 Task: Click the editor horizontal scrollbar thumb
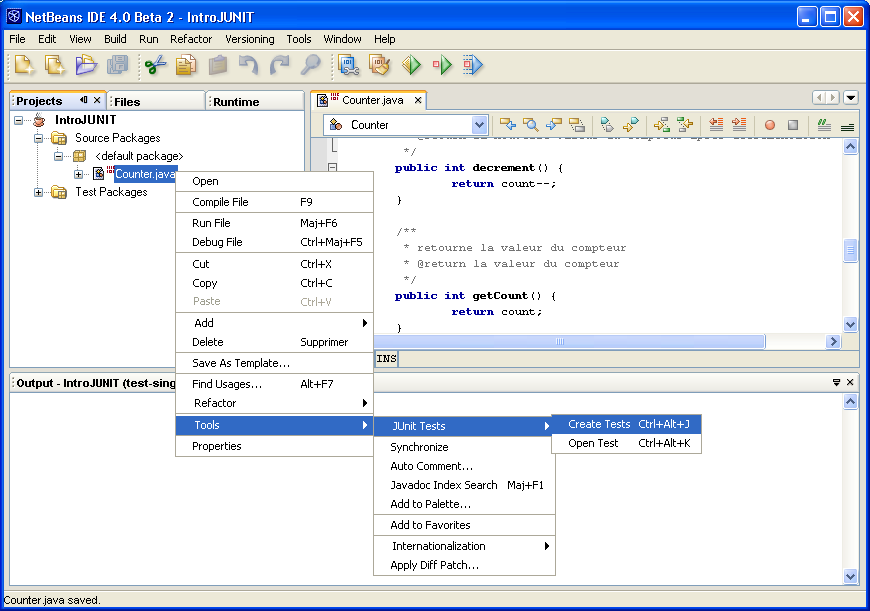click(x=560, y=341)
